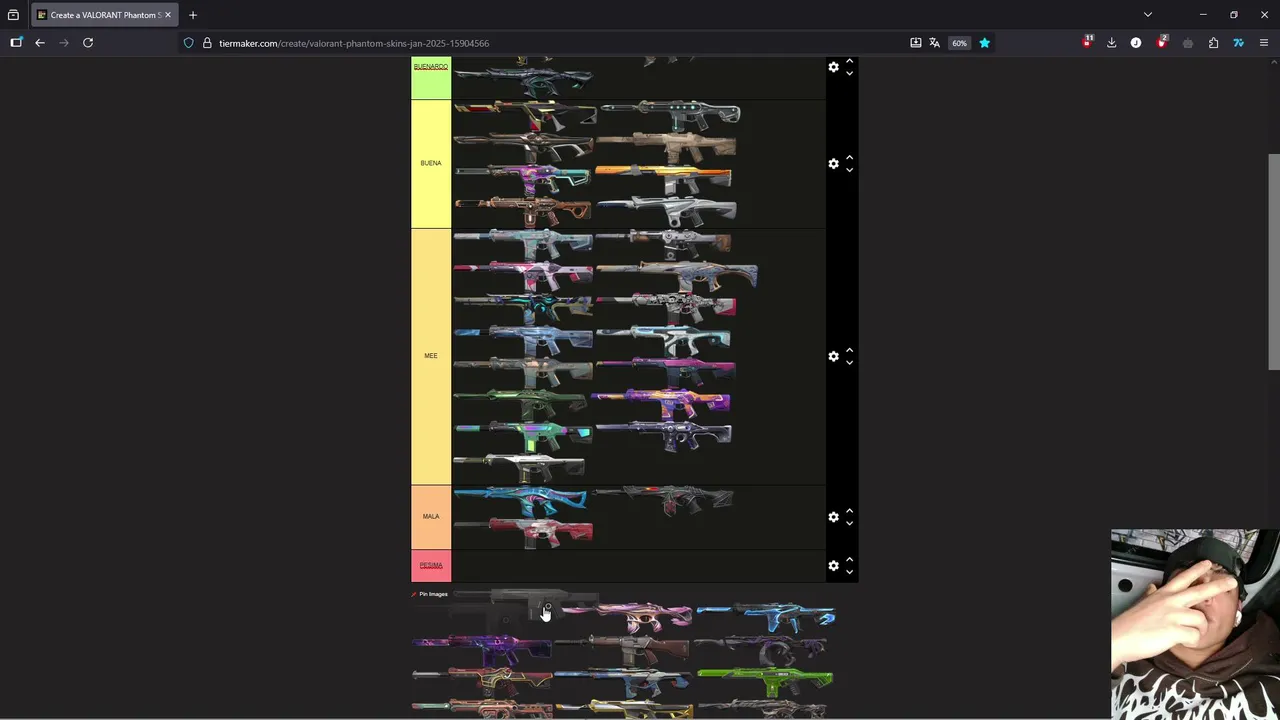This screenshot has height=720, width=1280.
Task: Click the BUENA tier label
Action: coord(431,163)
